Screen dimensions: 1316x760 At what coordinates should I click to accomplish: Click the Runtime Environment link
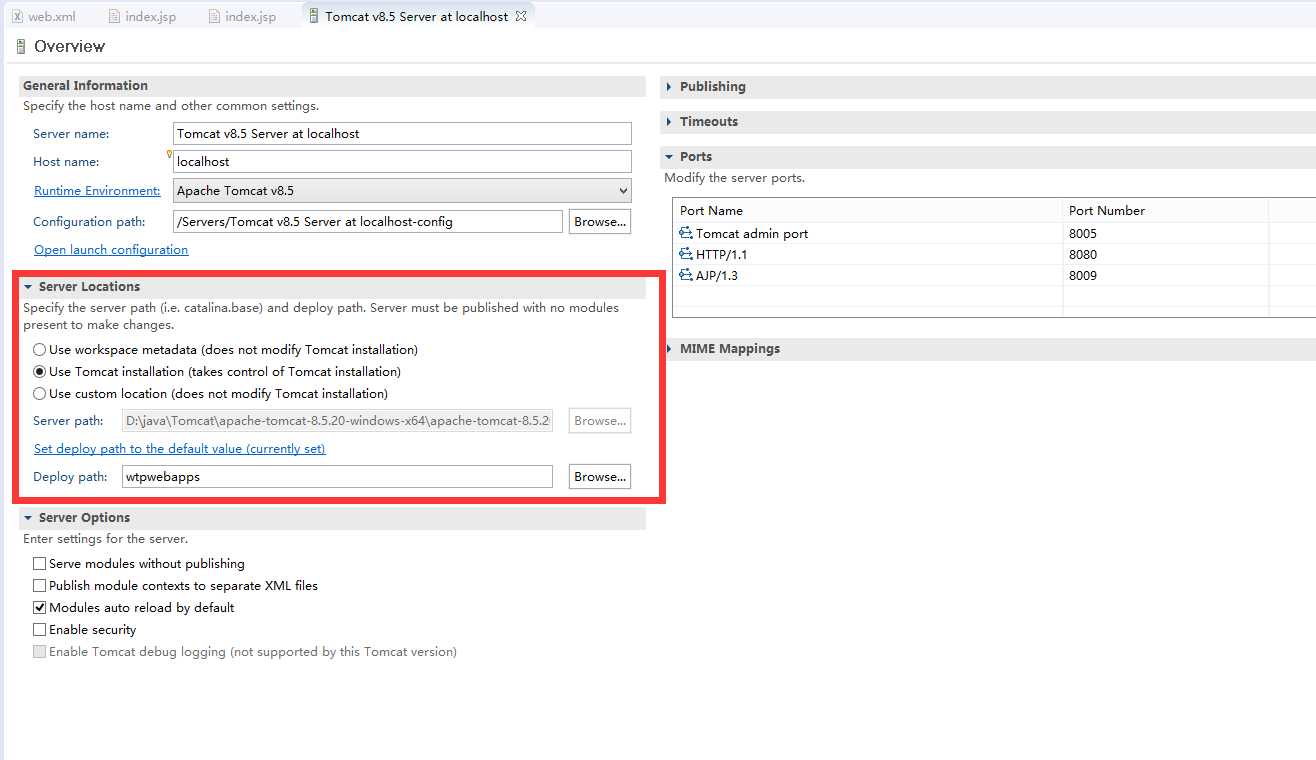(97, 190)
